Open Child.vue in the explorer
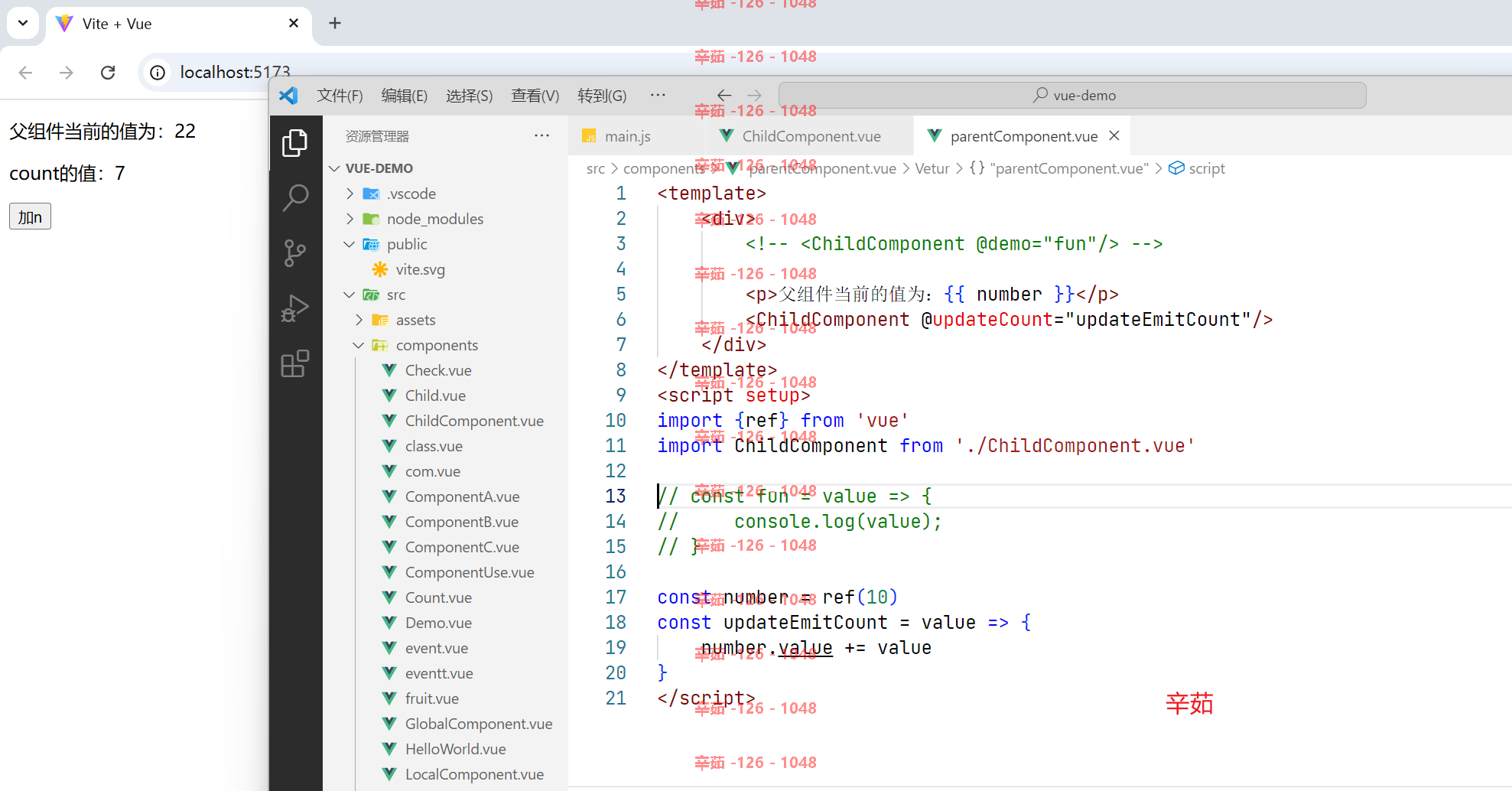Image resolution: width=1512 pixels, height=791 pixels. 446,395
